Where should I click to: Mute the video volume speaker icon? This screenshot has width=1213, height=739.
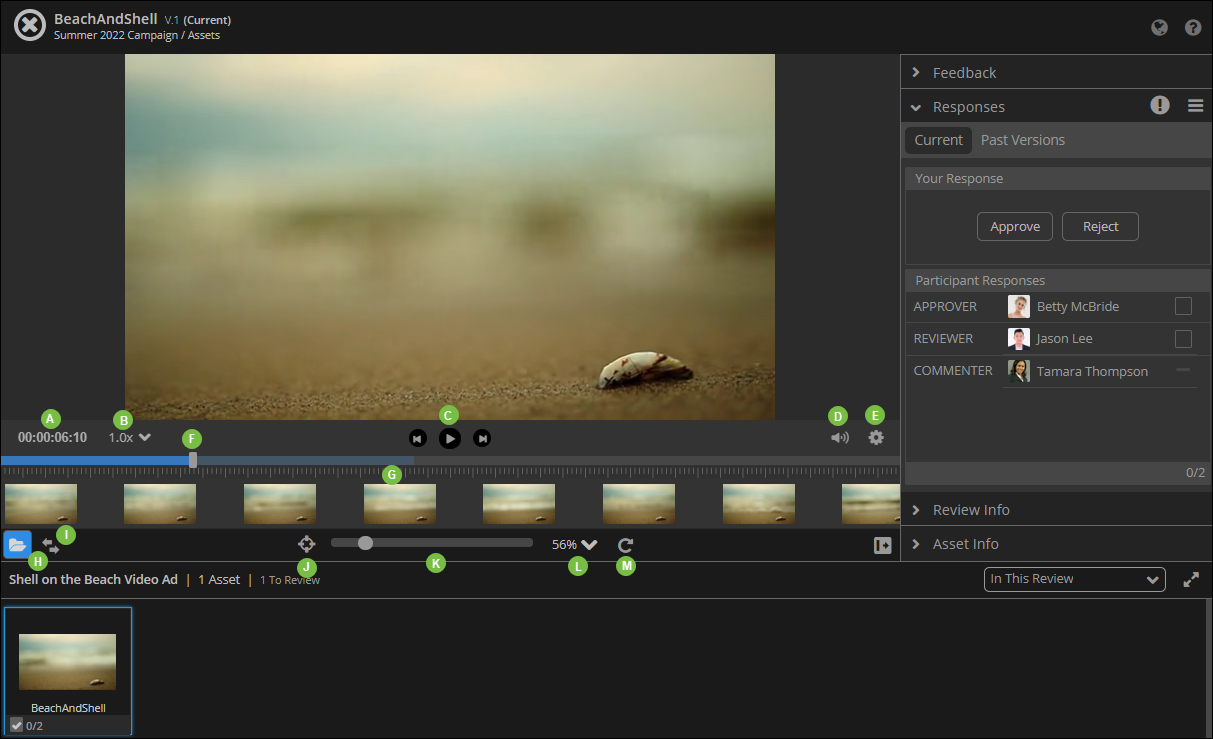point(840,437)
